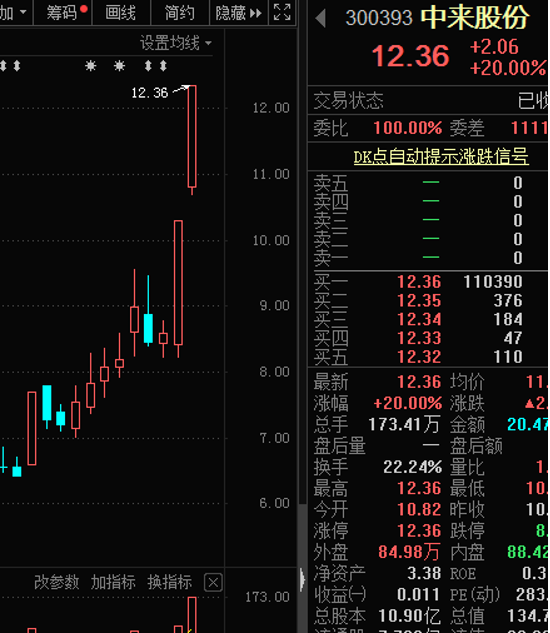Click the second star event marker
The image size is (550, 633).
click(120, 66)
